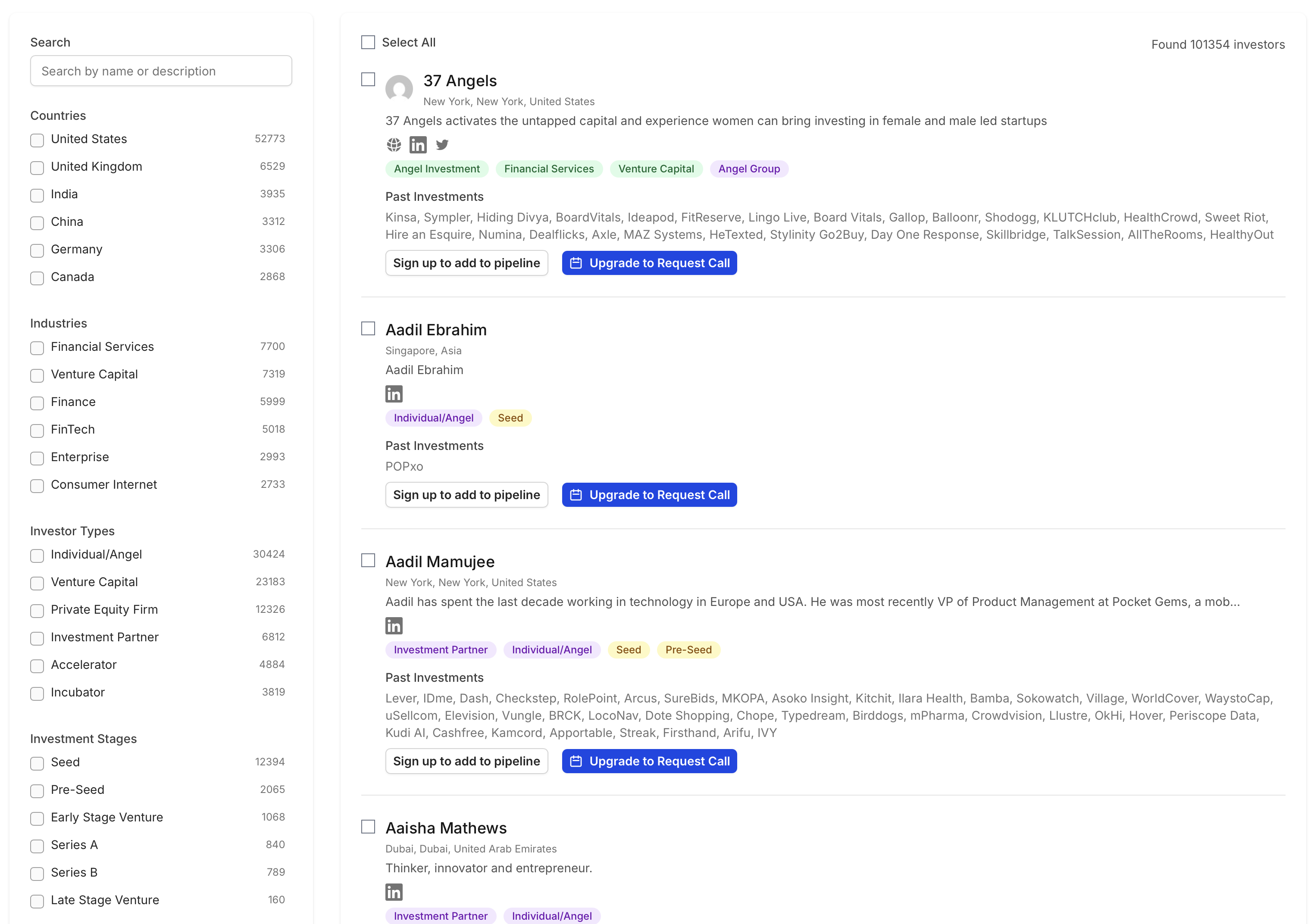1314x924 pixels.
Task: Open Aadil Ebrahim's LinkedIn icon
Action: tap(394, 394)
